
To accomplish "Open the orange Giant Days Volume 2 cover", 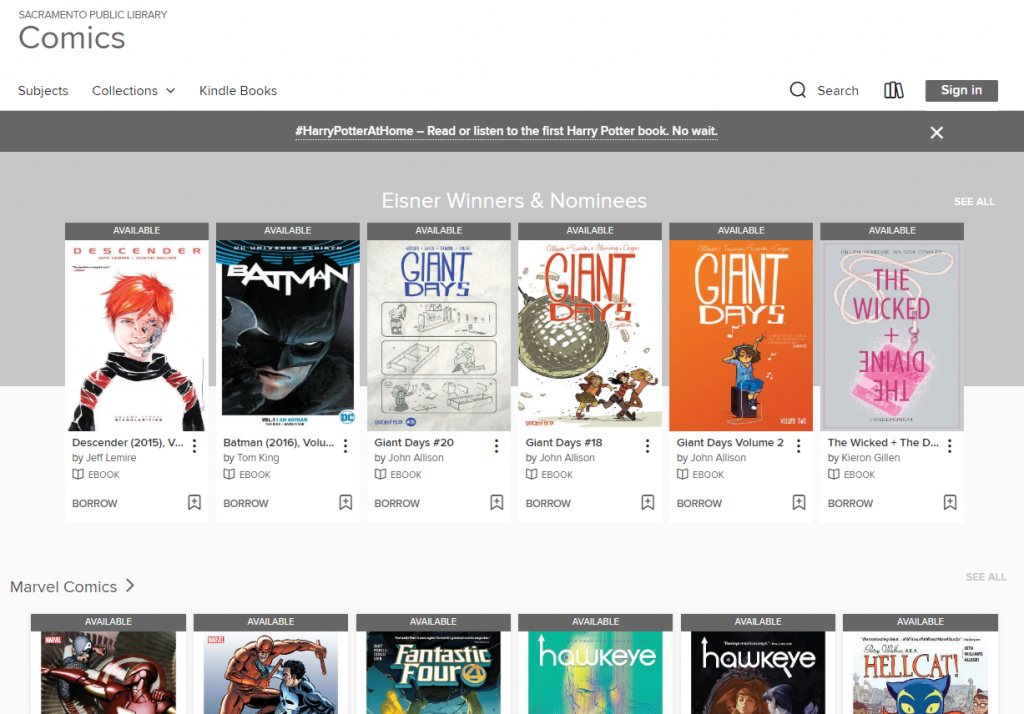I will 741,335.
